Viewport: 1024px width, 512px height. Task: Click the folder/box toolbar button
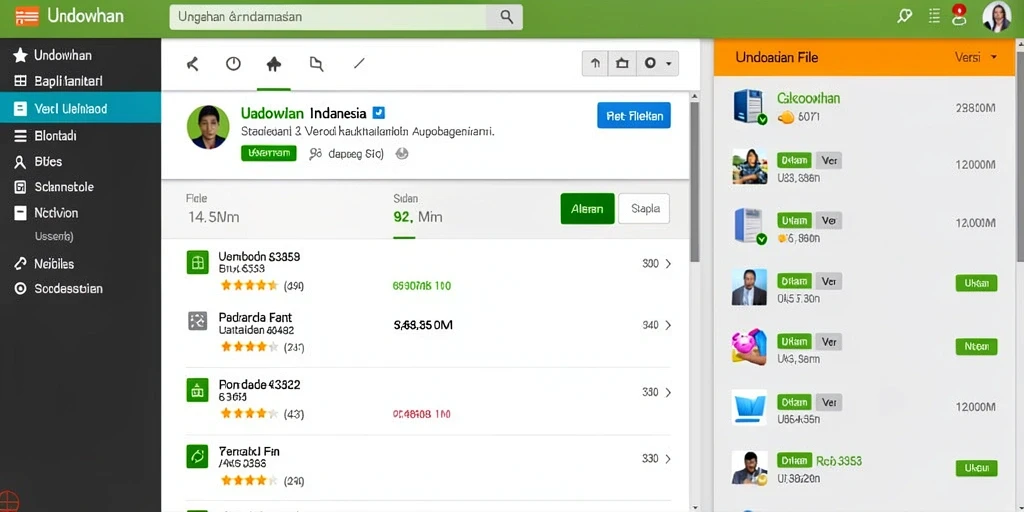(622, 63)
